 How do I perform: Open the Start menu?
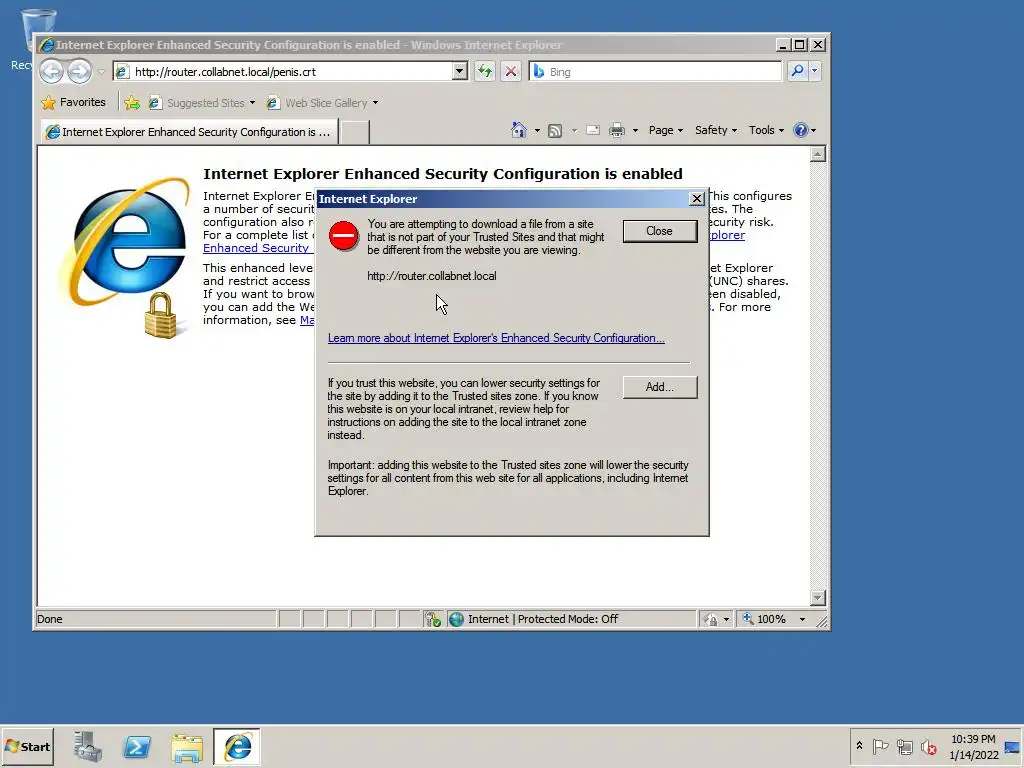pos(27,746)
